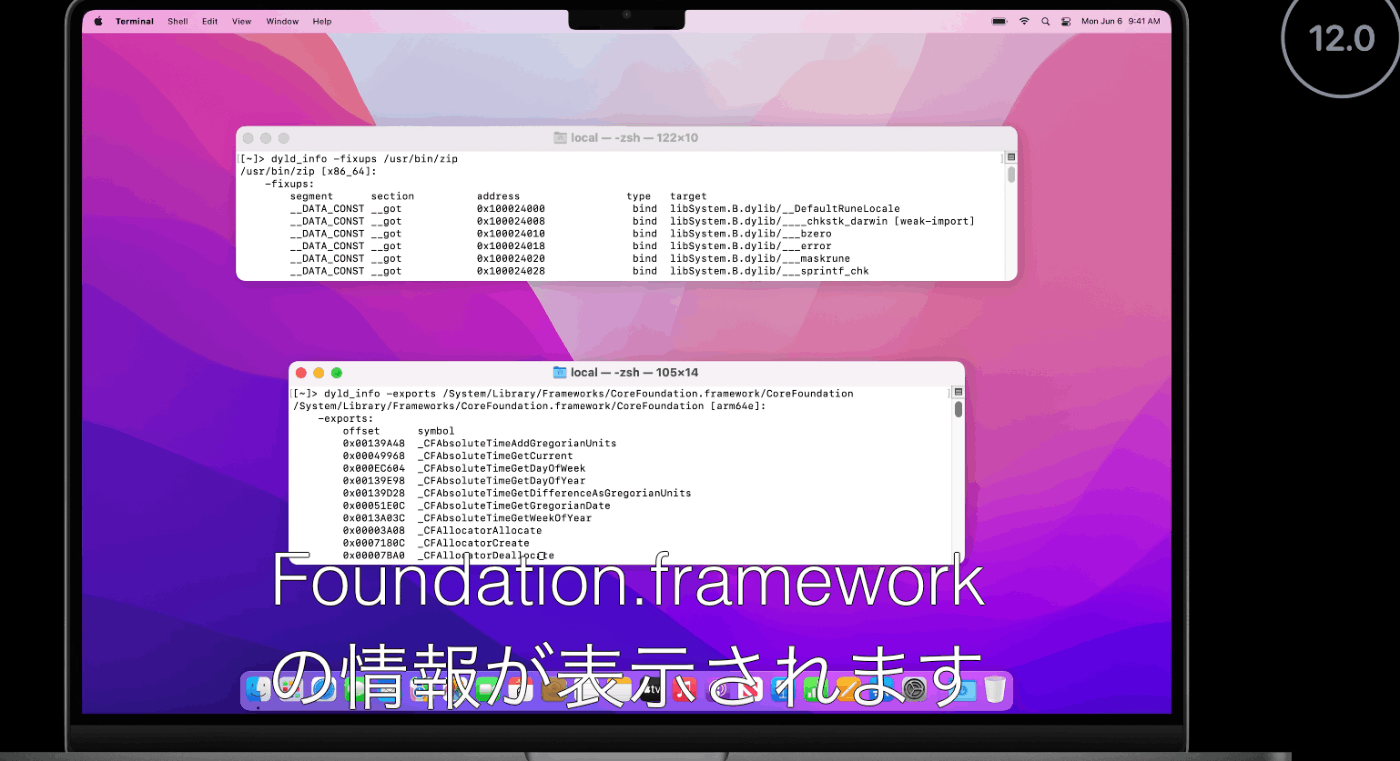Split the pane in the 122×10 terminal window
Screen dimensions: 1400x761
pos(1011,158)
